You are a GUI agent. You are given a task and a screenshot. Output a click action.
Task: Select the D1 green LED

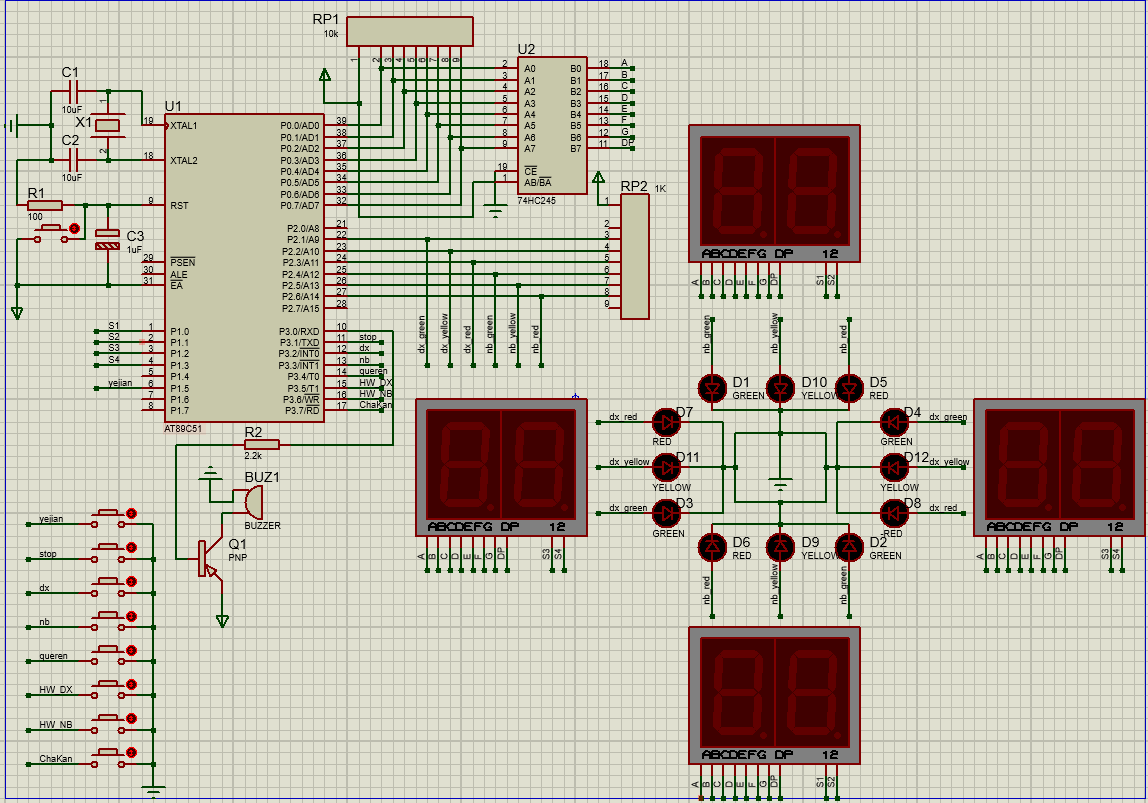712,388
